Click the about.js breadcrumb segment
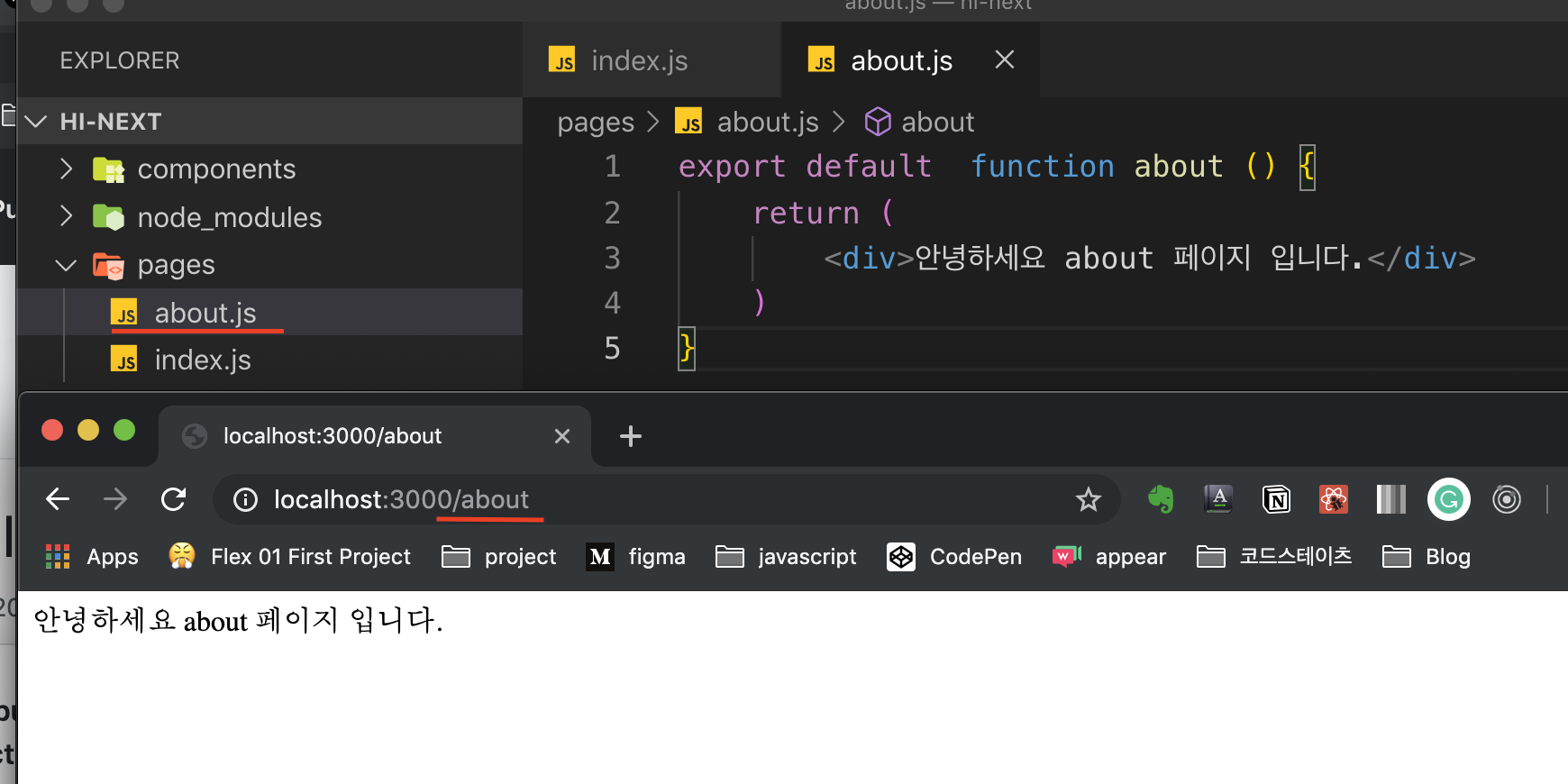 (747, 122)
